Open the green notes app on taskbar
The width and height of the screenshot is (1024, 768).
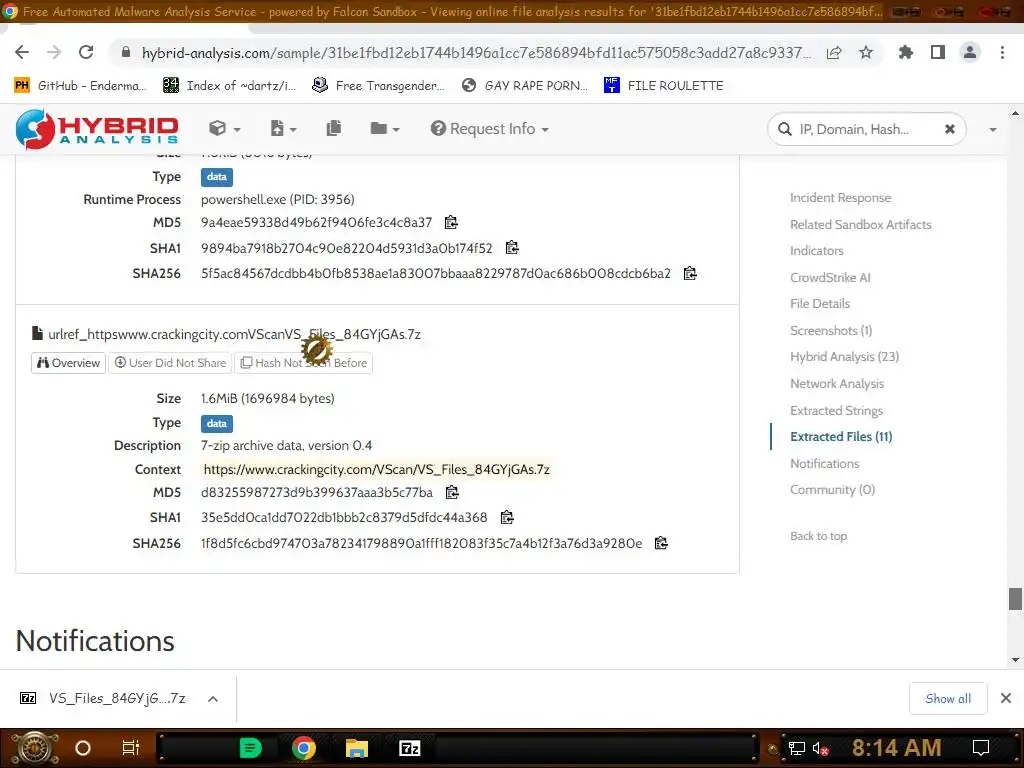point(251,748)
